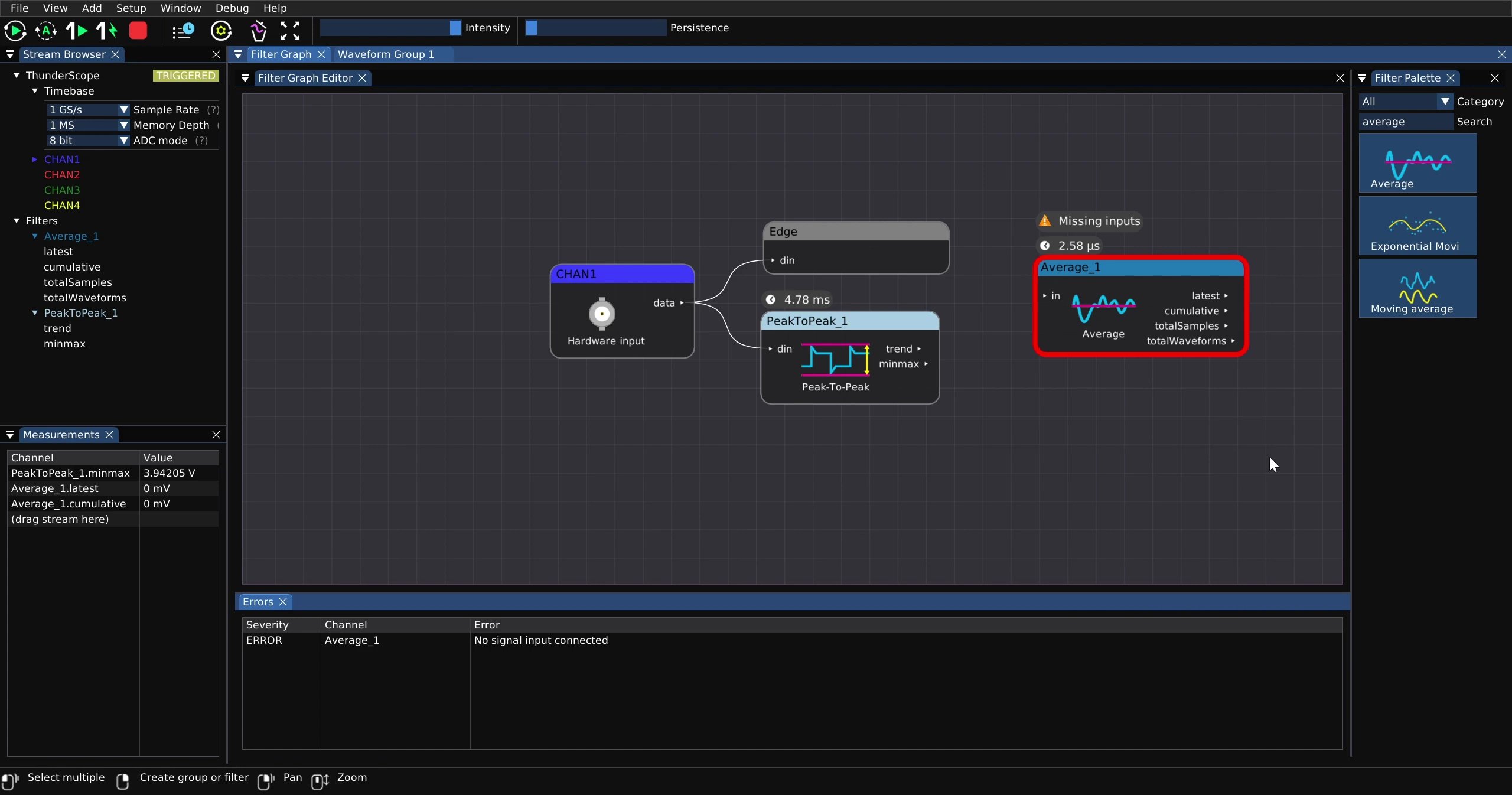Click the Missing inputs warning triangle icon
Screen dimensions: 1512x795
pyautogui.click(x=1045, y=220)
